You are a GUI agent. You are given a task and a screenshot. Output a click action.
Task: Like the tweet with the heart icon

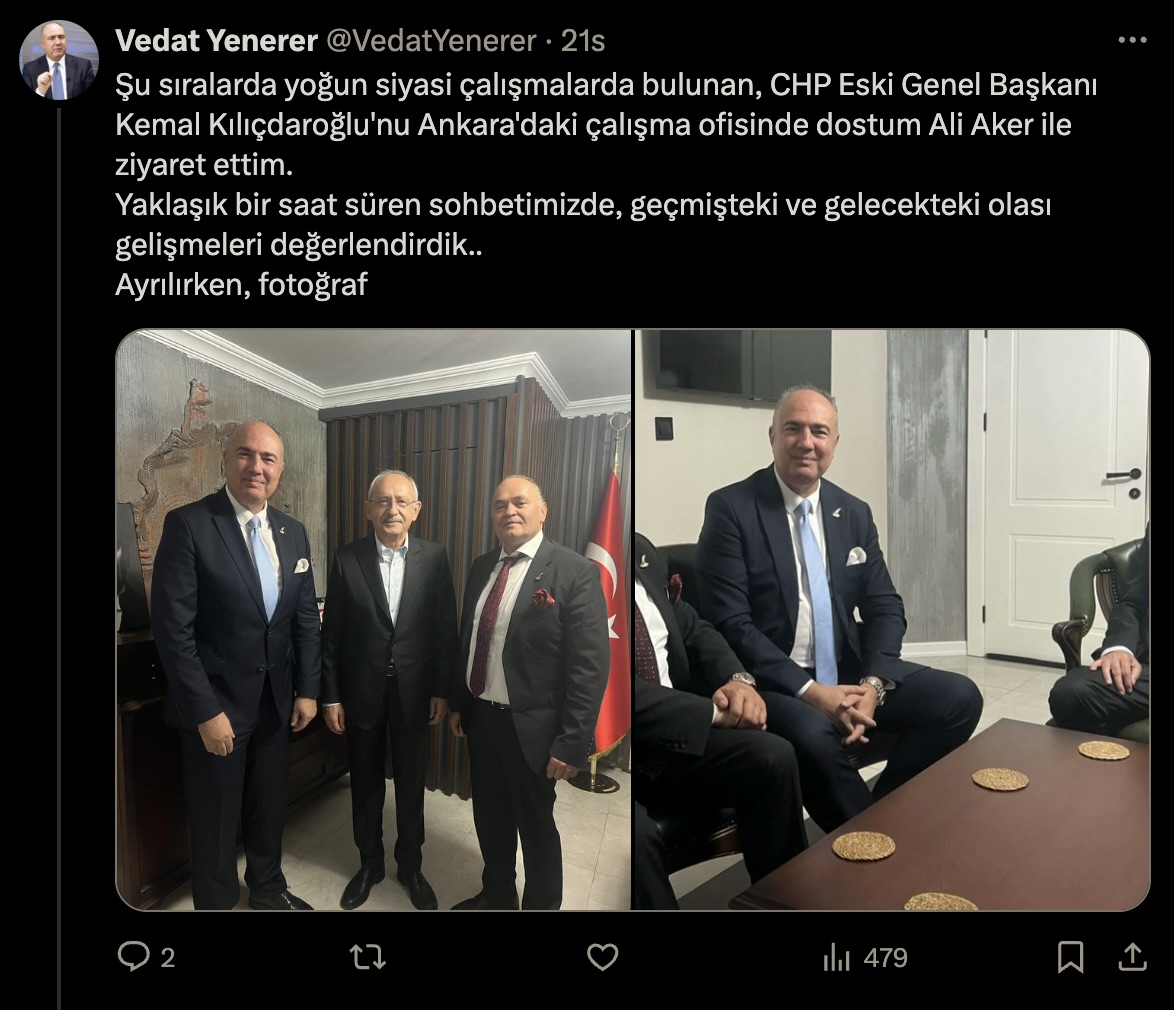click(602, 957)
